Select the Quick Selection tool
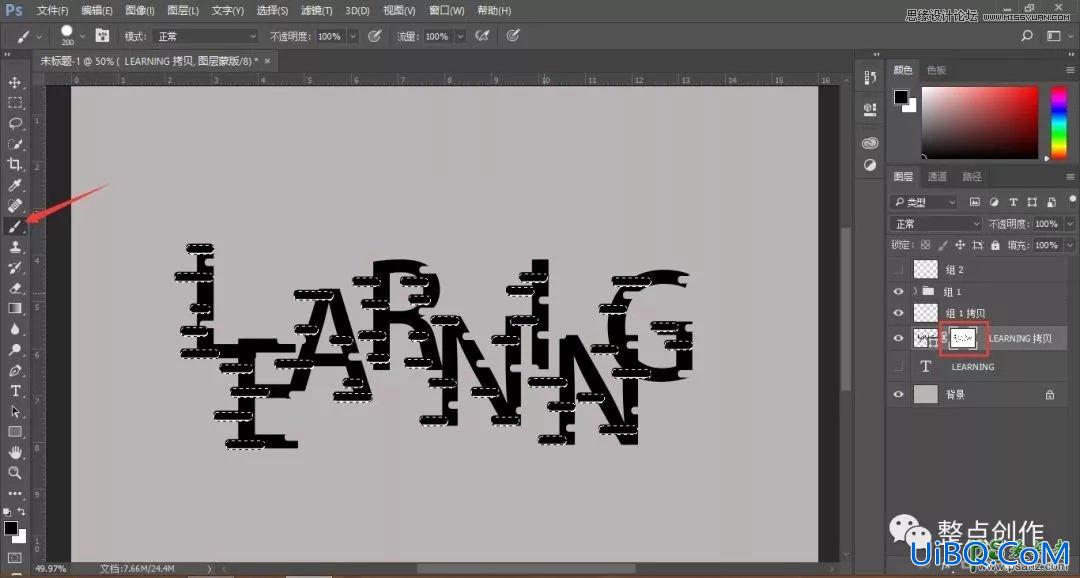 [14, 144]
